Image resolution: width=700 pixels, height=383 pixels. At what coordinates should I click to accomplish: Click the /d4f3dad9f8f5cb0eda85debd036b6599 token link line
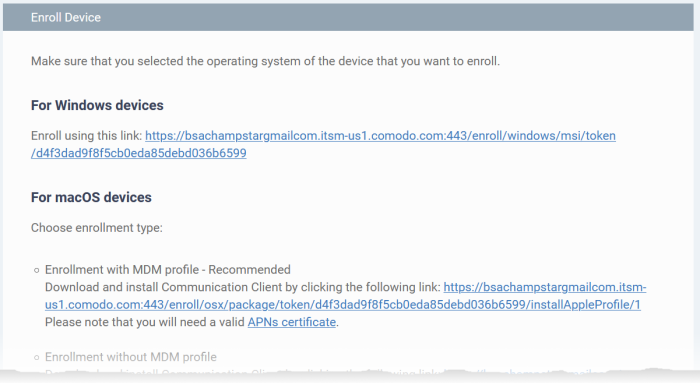click(138, 153)
